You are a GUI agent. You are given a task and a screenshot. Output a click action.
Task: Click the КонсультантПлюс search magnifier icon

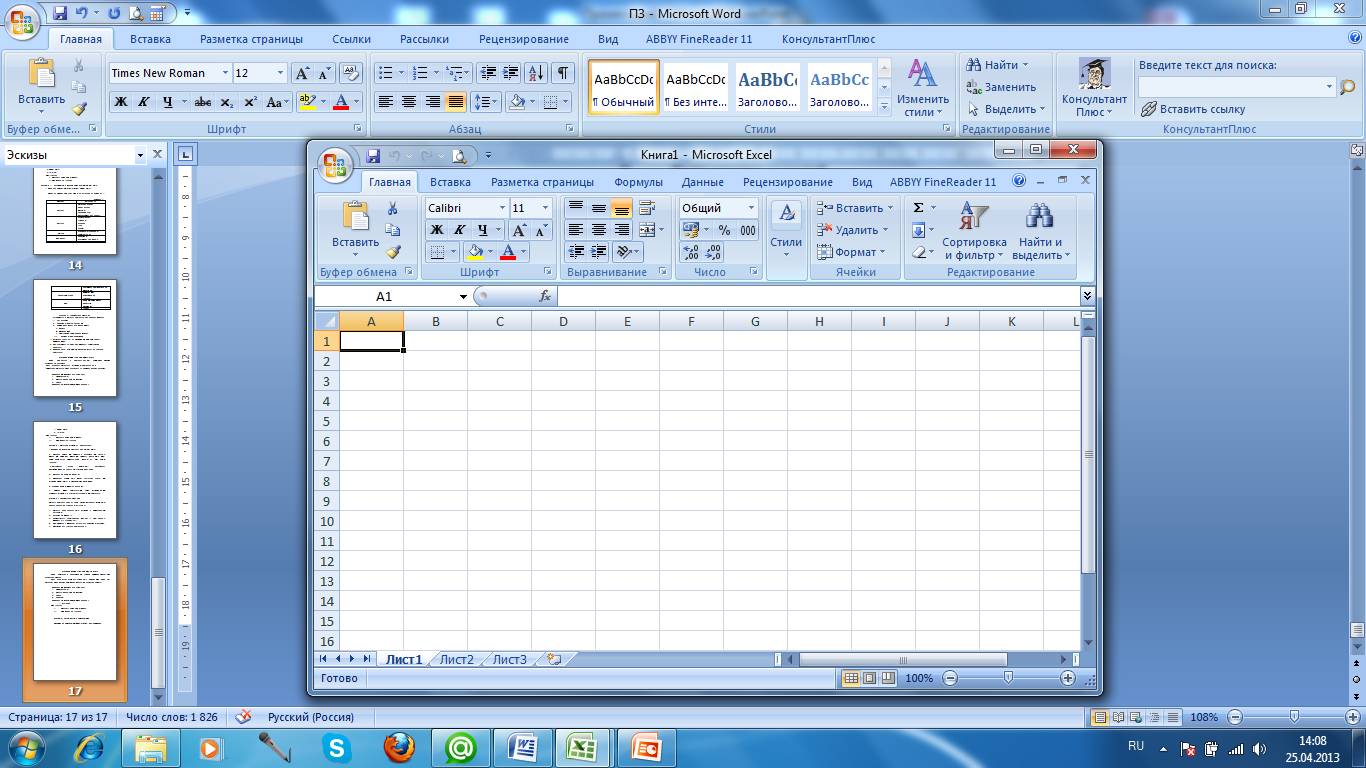pyautogui.click(x=1346, y=87)
